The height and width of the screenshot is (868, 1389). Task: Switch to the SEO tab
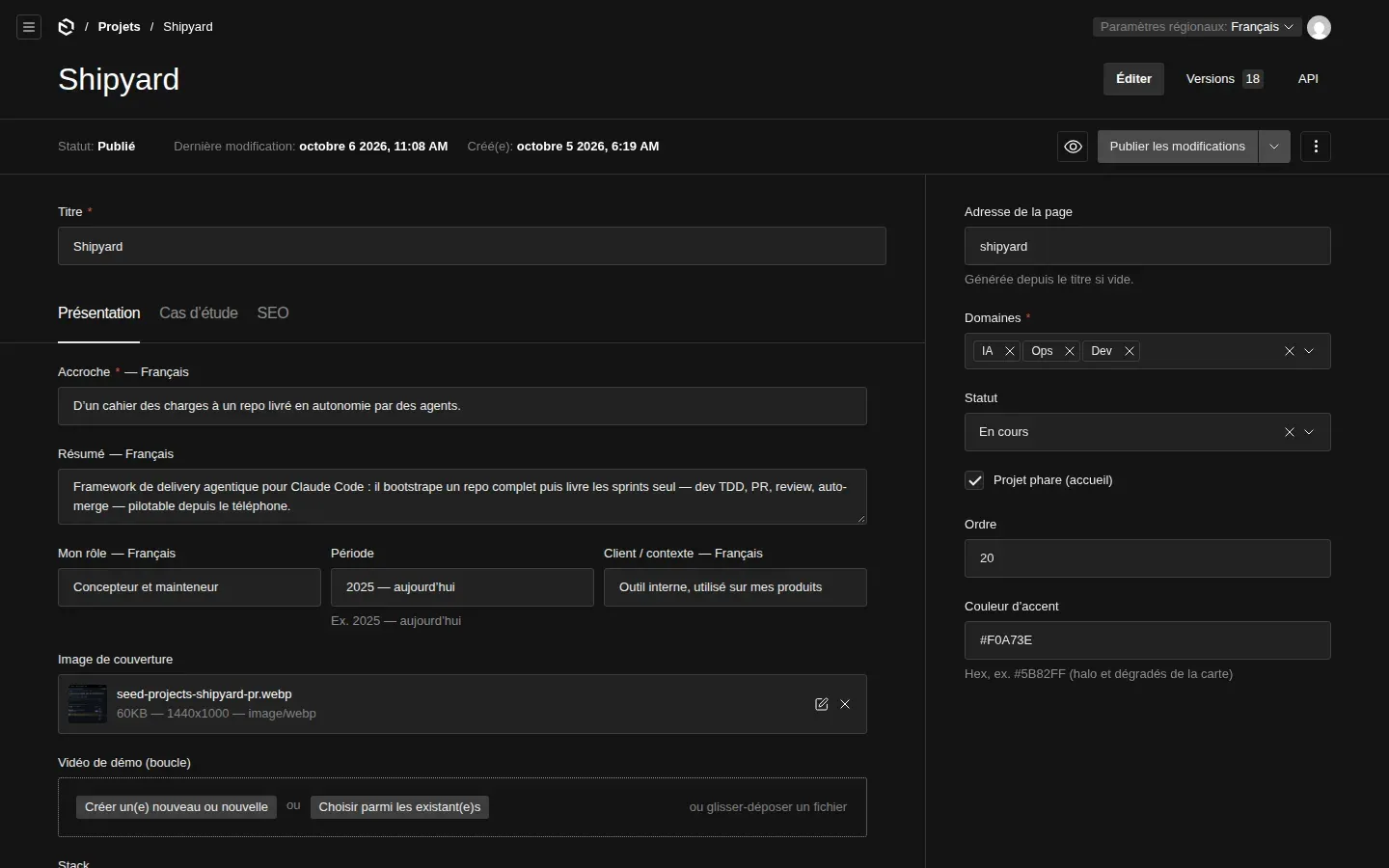coord(273,313)
